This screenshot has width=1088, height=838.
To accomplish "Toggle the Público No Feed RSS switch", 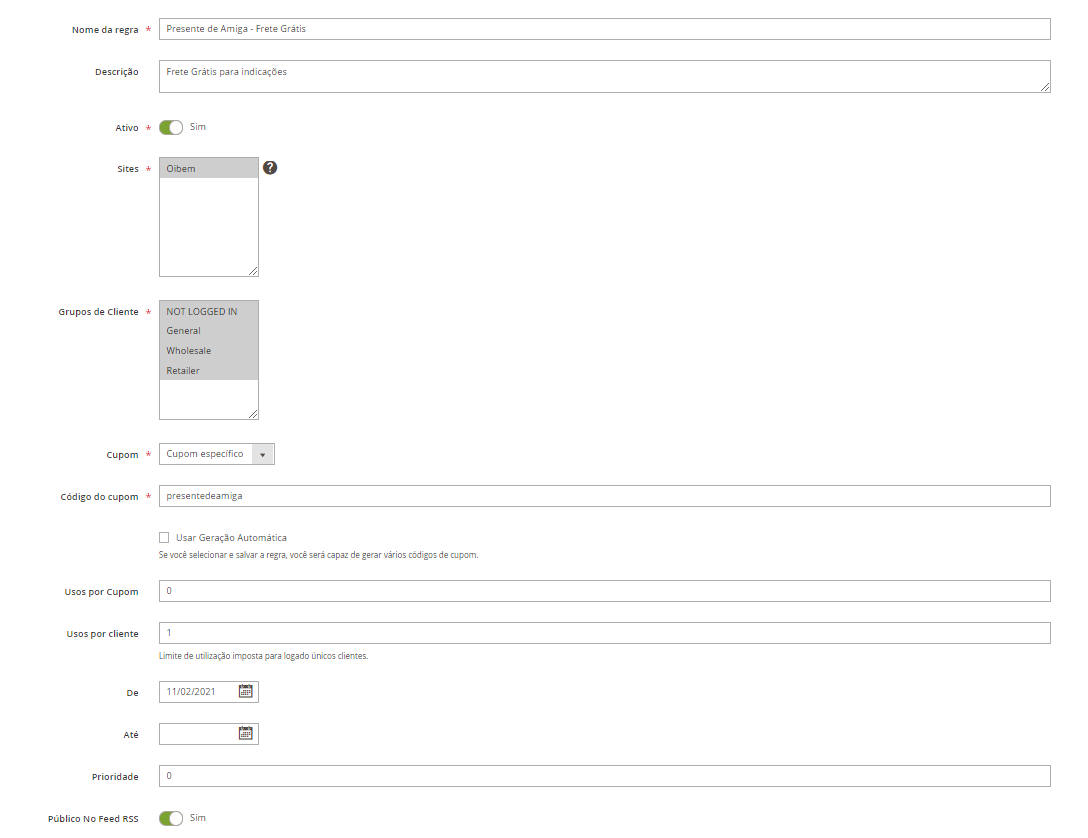I will (x=171, y=819).
